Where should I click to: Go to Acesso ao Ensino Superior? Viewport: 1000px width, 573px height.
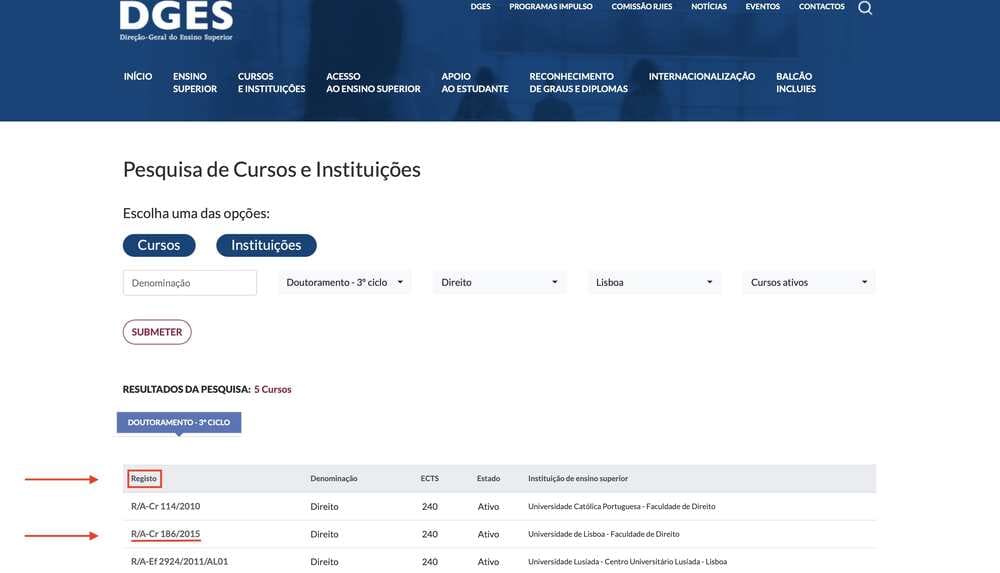(373, 83)
